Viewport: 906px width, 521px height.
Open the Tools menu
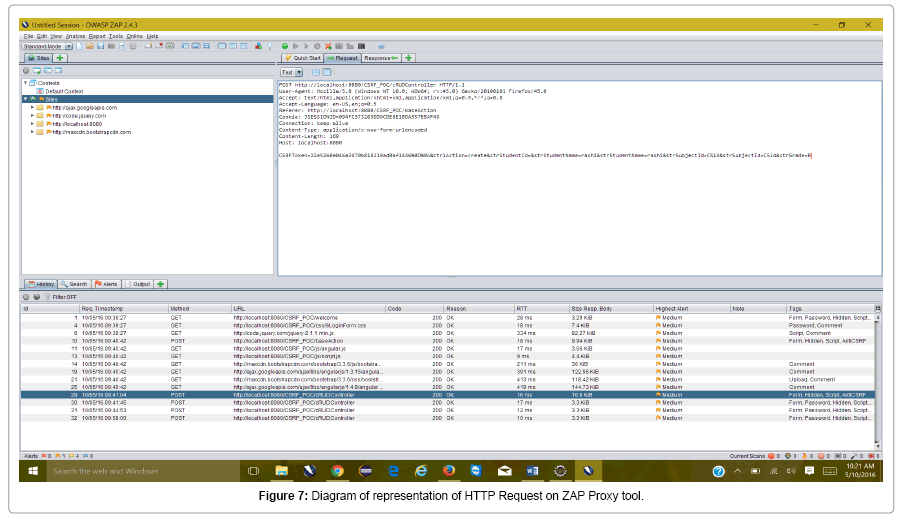click(x=116, y=36)
